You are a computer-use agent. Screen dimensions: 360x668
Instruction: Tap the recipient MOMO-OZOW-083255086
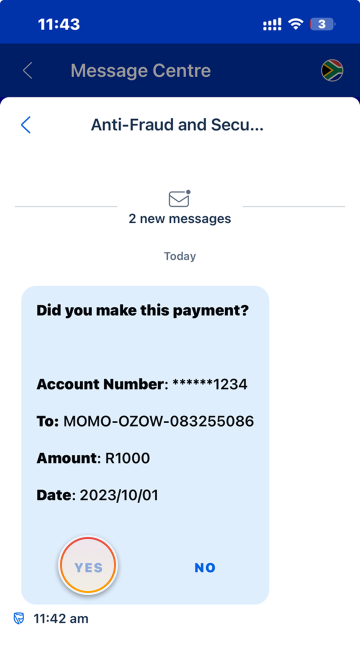(x=158, y=421)
